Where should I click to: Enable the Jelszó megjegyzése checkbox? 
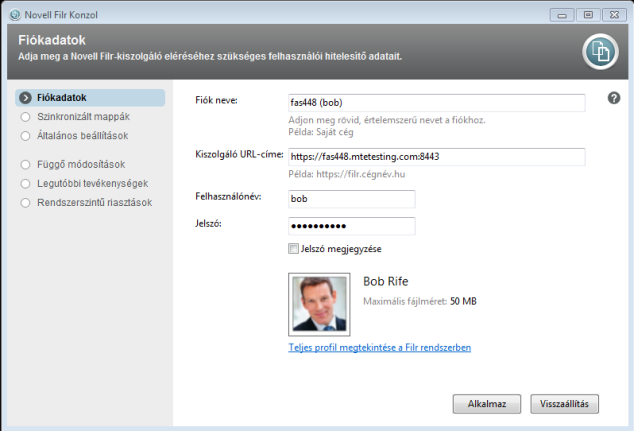293,248
